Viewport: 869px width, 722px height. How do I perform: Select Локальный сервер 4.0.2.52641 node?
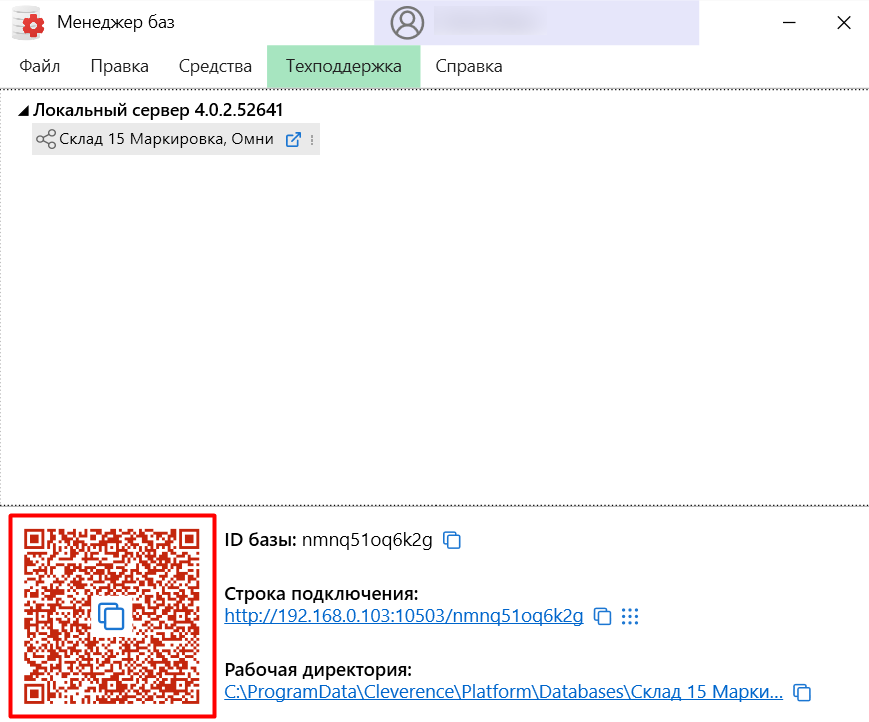click(158, 110)
